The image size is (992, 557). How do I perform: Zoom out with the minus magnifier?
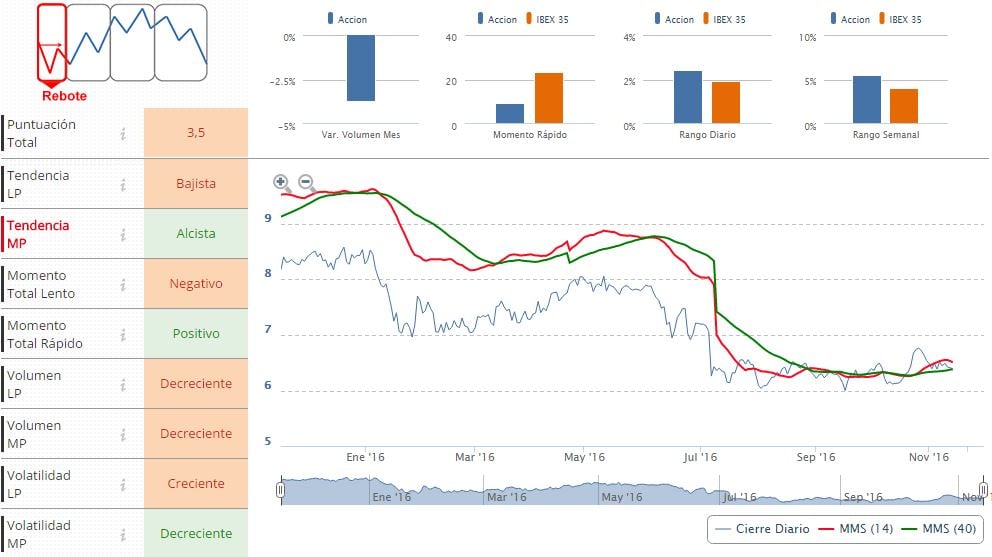click(x=306, y=182)
